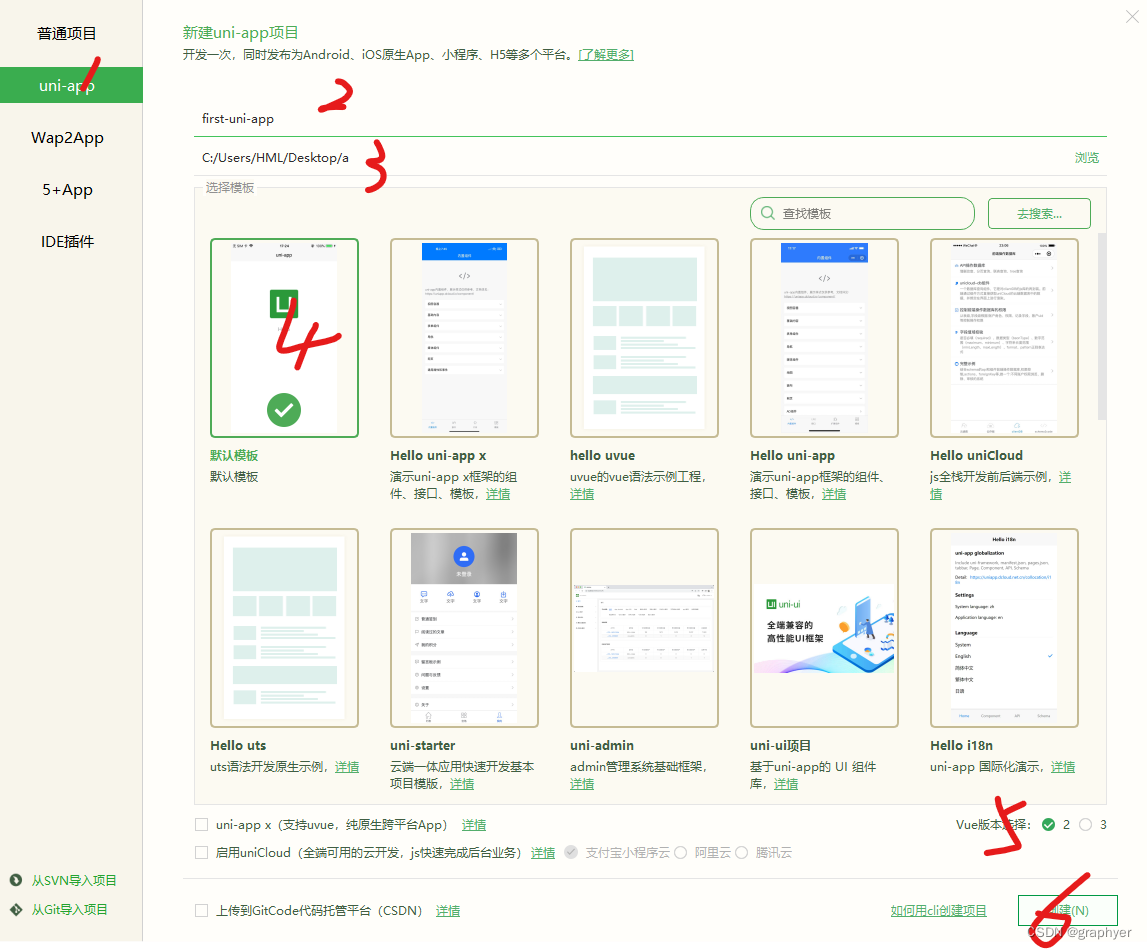The width and height of the screenshot is (1147, 949).
Task: Open 详情 link for Hello uni-app x
Action: click(x=498, y=495)
